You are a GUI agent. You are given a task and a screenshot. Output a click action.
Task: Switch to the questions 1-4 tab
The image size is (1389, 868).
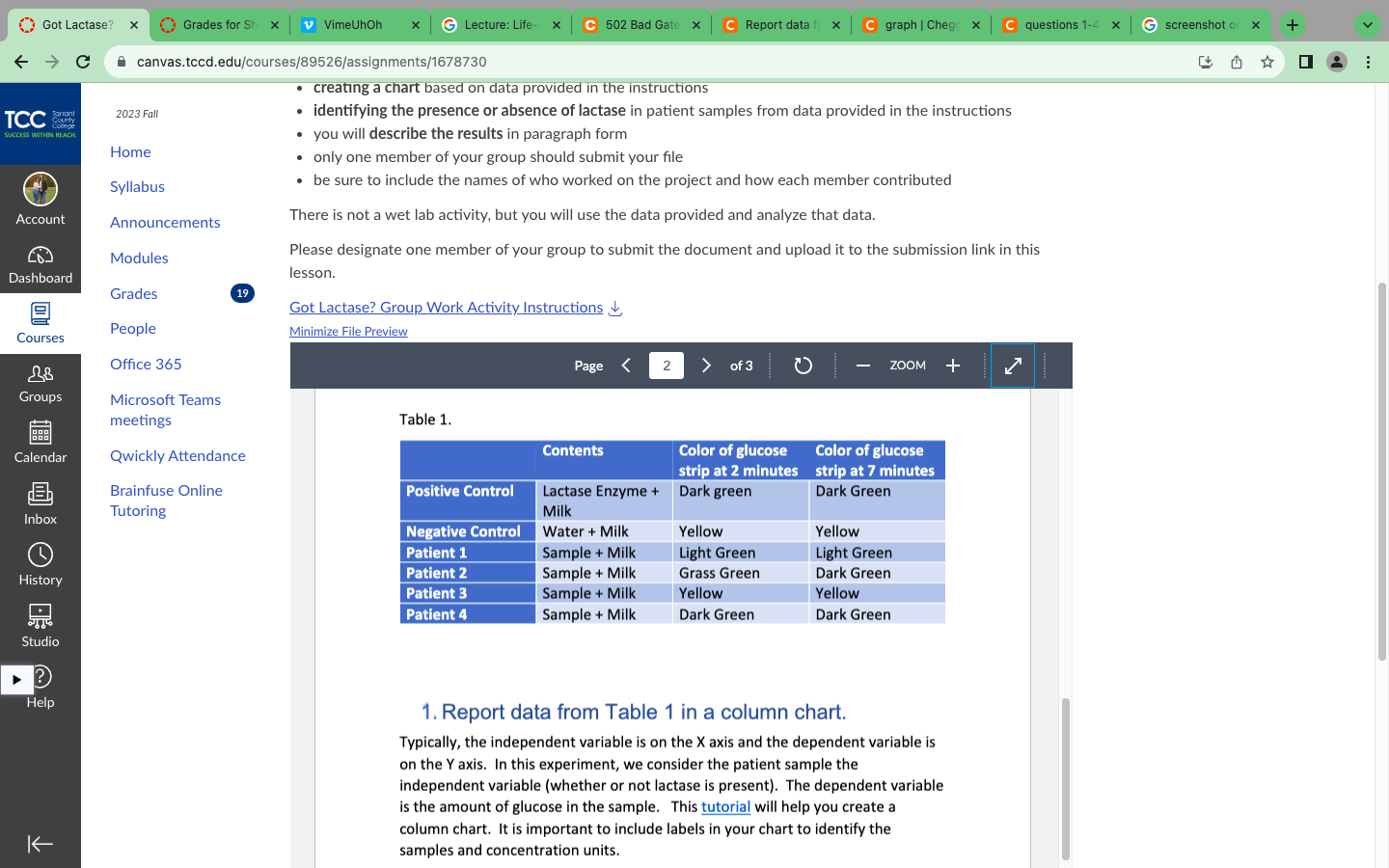point(1060,25)
